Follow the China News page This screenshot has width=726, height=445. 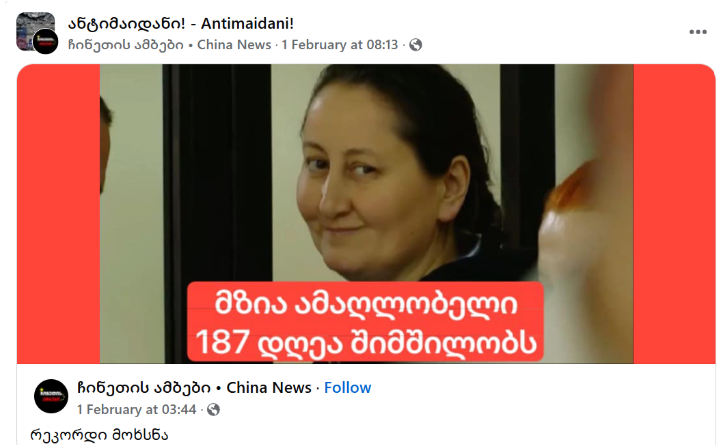coord(347,388)
